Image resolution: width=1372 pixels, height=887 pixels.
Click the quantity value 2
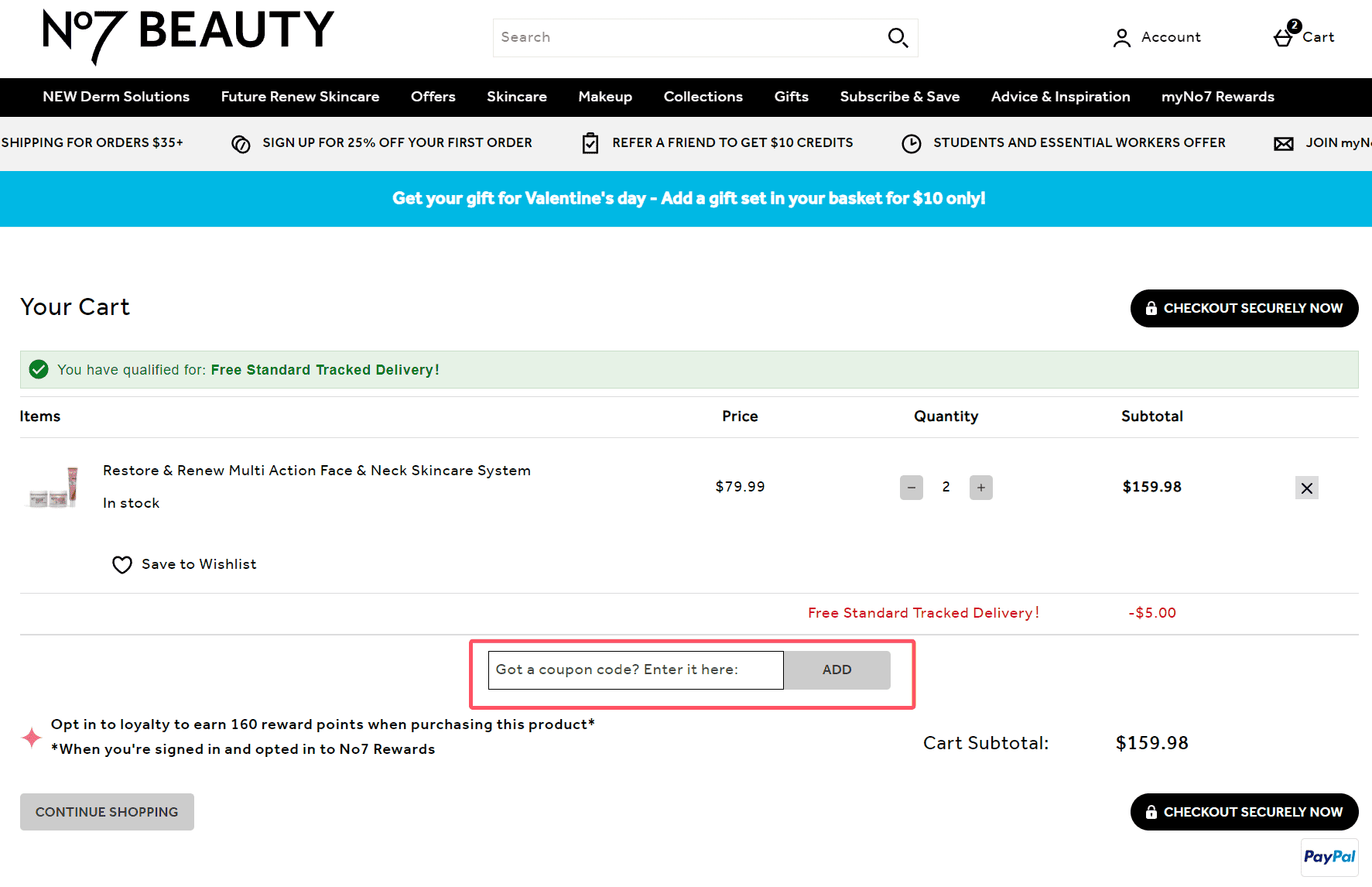click(946, 487)
